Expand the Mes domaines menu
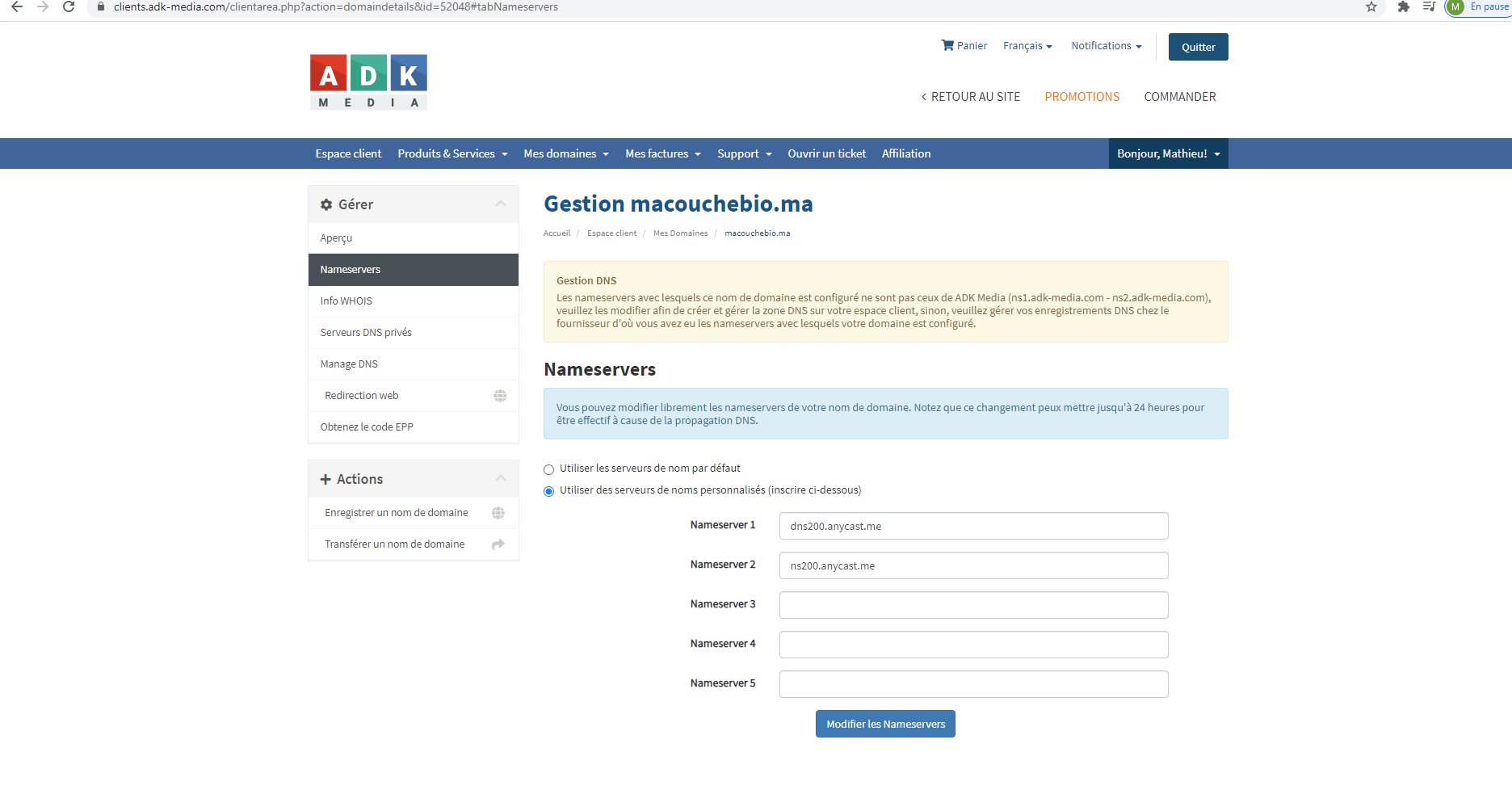The height and width of the screenshot is (790, 1512). 565,153
